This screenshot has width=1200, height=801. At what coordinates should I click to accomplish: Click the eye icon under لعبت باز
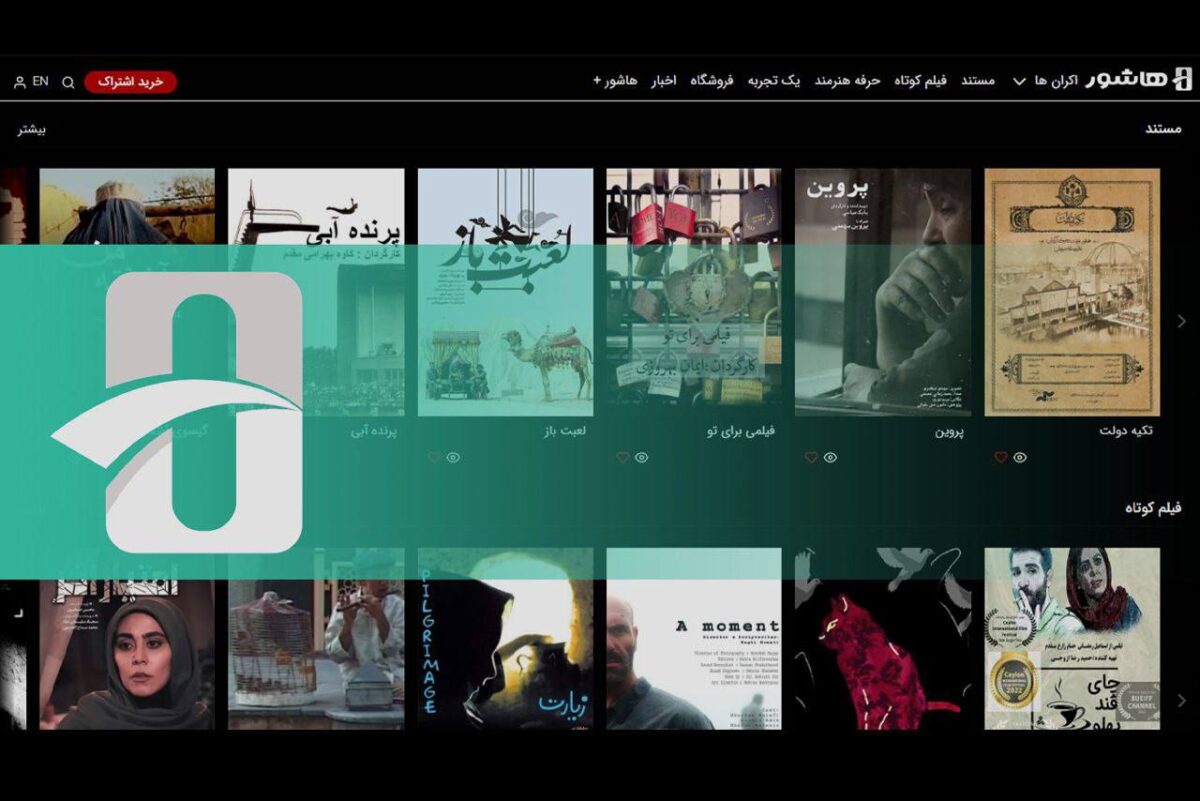click(453, 458)
